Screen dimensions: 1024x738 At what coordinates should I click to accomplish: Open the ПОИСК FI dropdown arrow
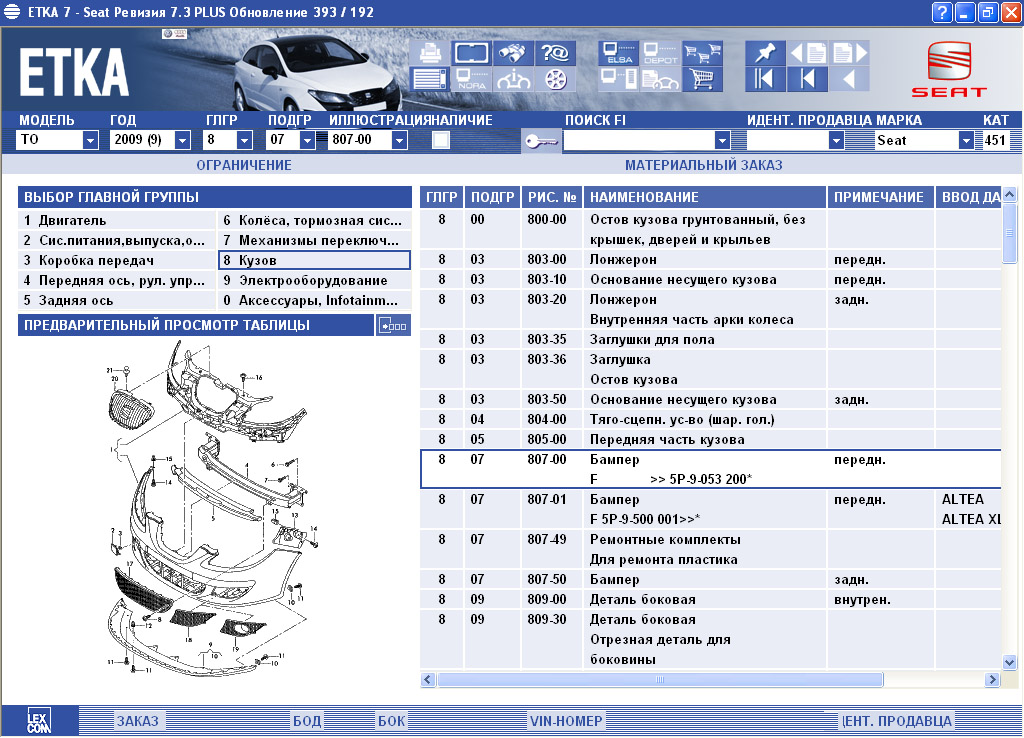[x=722, y=140]
